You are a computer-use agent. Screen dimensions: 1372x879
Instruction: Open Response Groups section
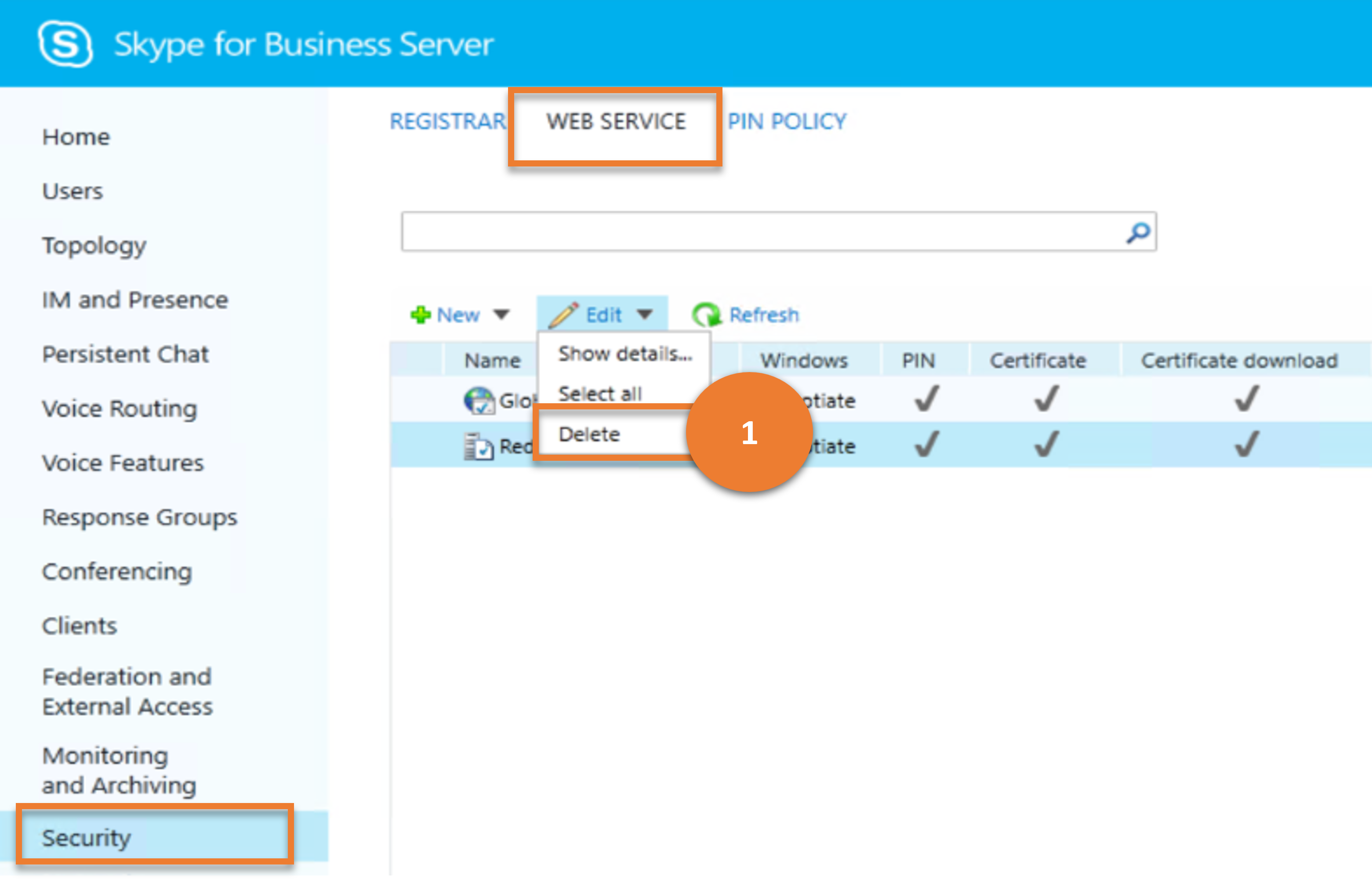pyautogui.click(x=139, y=518)
